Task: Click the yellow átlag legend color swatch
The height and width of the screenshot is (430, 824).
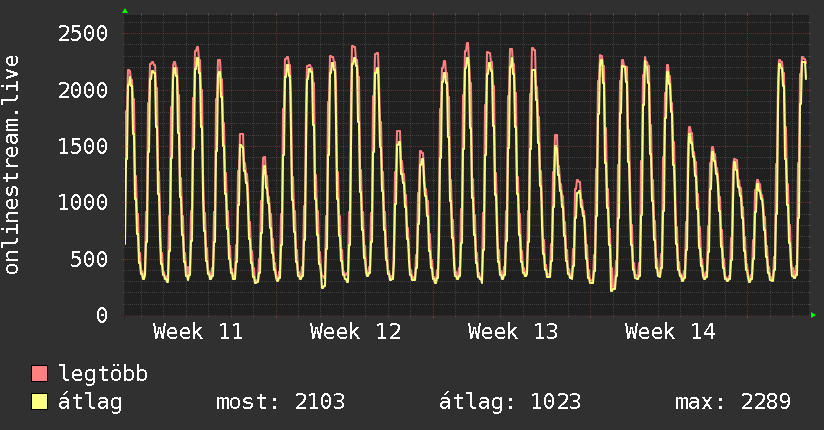Action: click(x=39, y=402)
